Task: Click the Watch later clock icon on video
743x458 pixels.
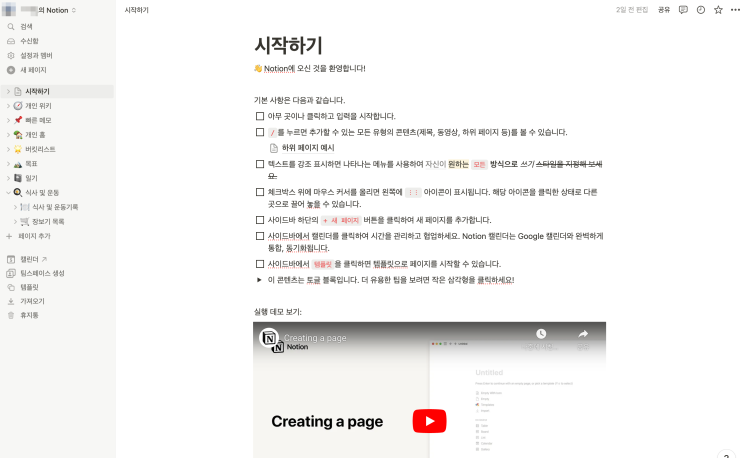Action: pos(541,334)
